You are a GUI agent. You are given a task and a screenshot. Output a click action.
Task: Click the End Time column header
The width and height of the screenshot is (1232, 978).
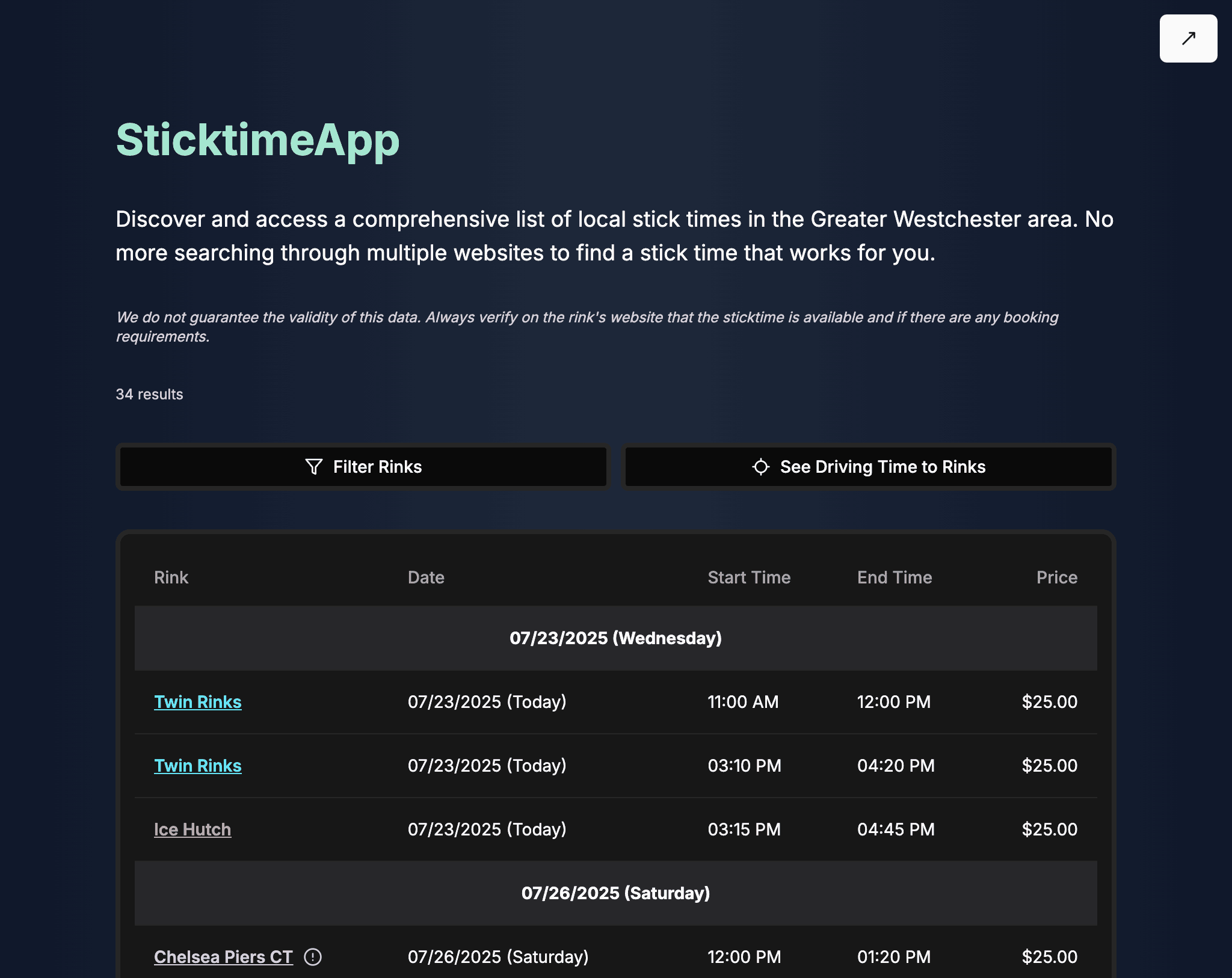point(895,577)
